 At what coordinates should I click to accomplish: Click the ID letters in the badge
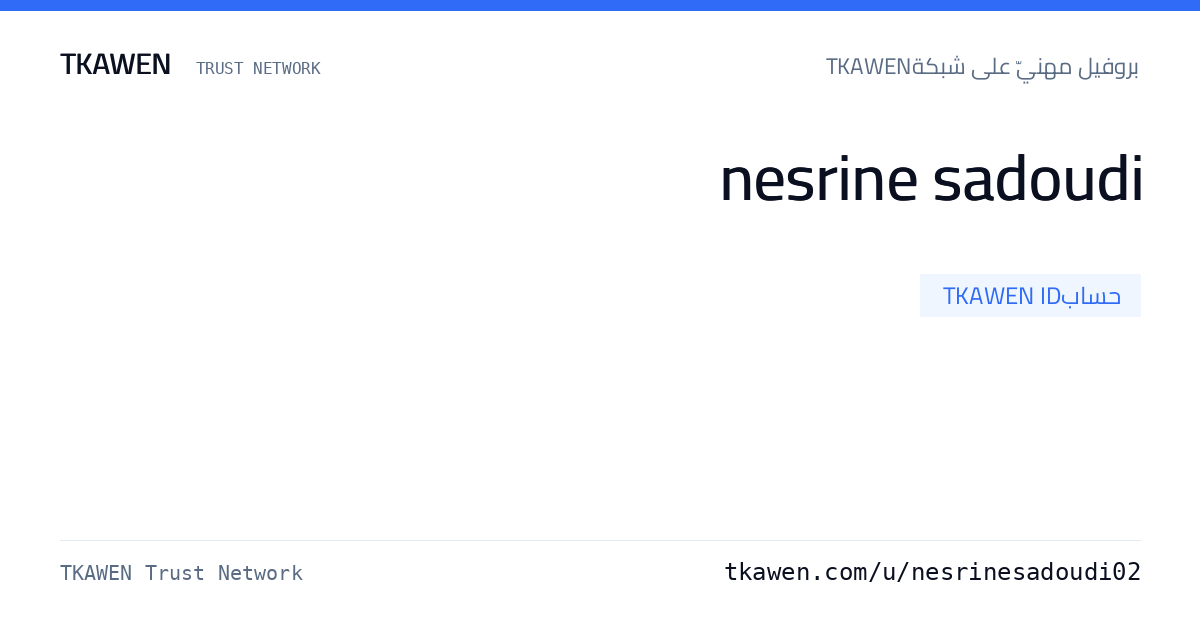1050,296
